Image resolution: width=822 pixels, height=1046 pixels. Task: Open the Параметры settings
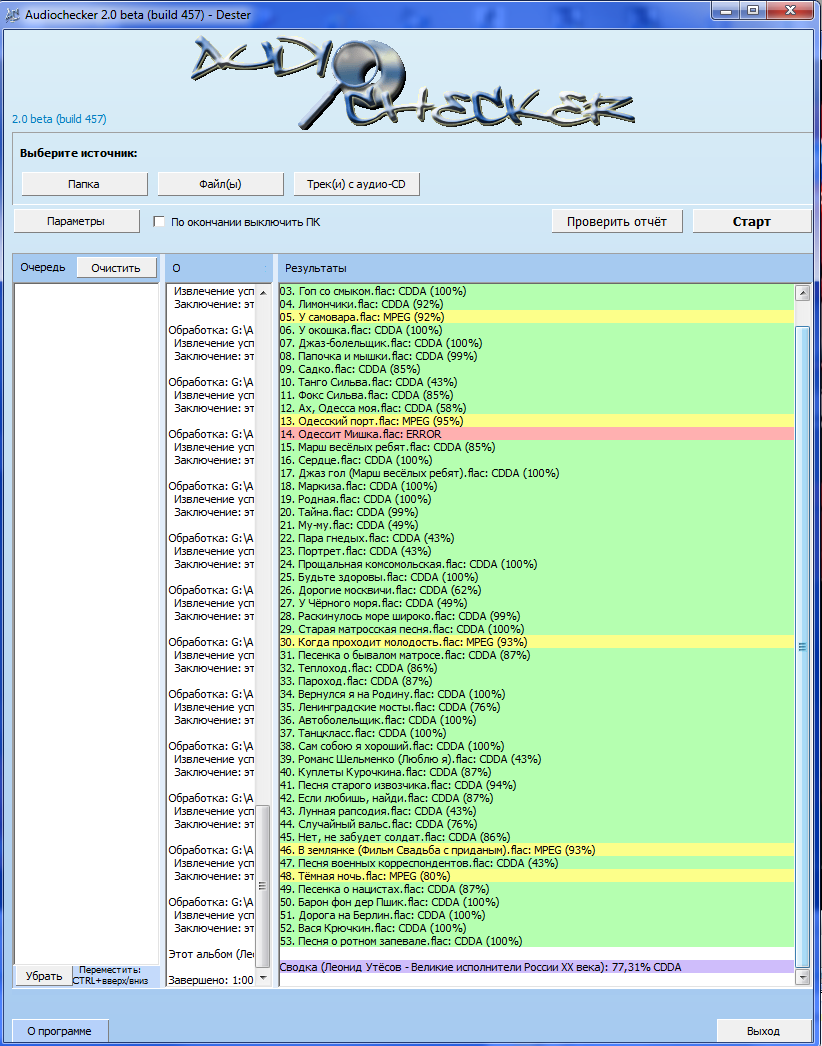[x=76, y=221]
